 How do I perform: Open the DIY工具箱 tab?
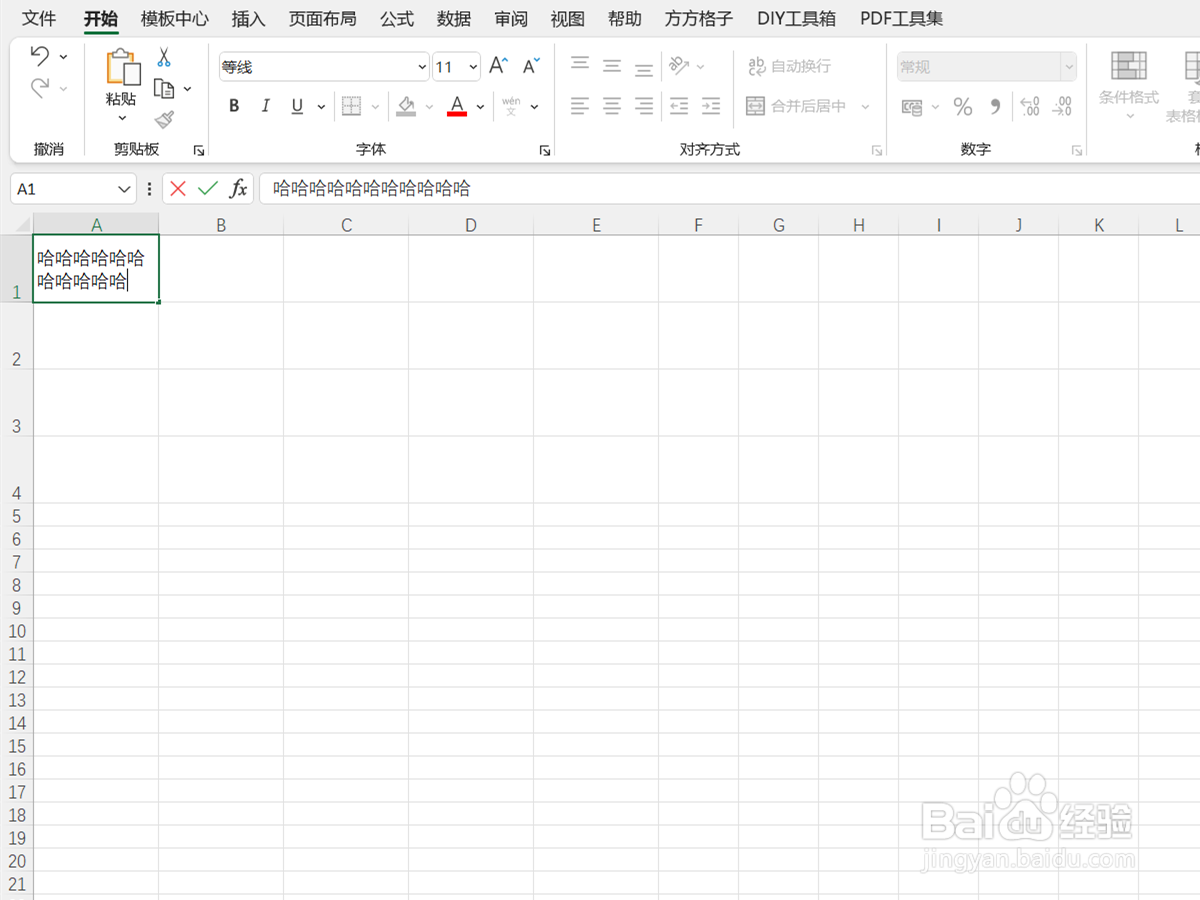796,18
